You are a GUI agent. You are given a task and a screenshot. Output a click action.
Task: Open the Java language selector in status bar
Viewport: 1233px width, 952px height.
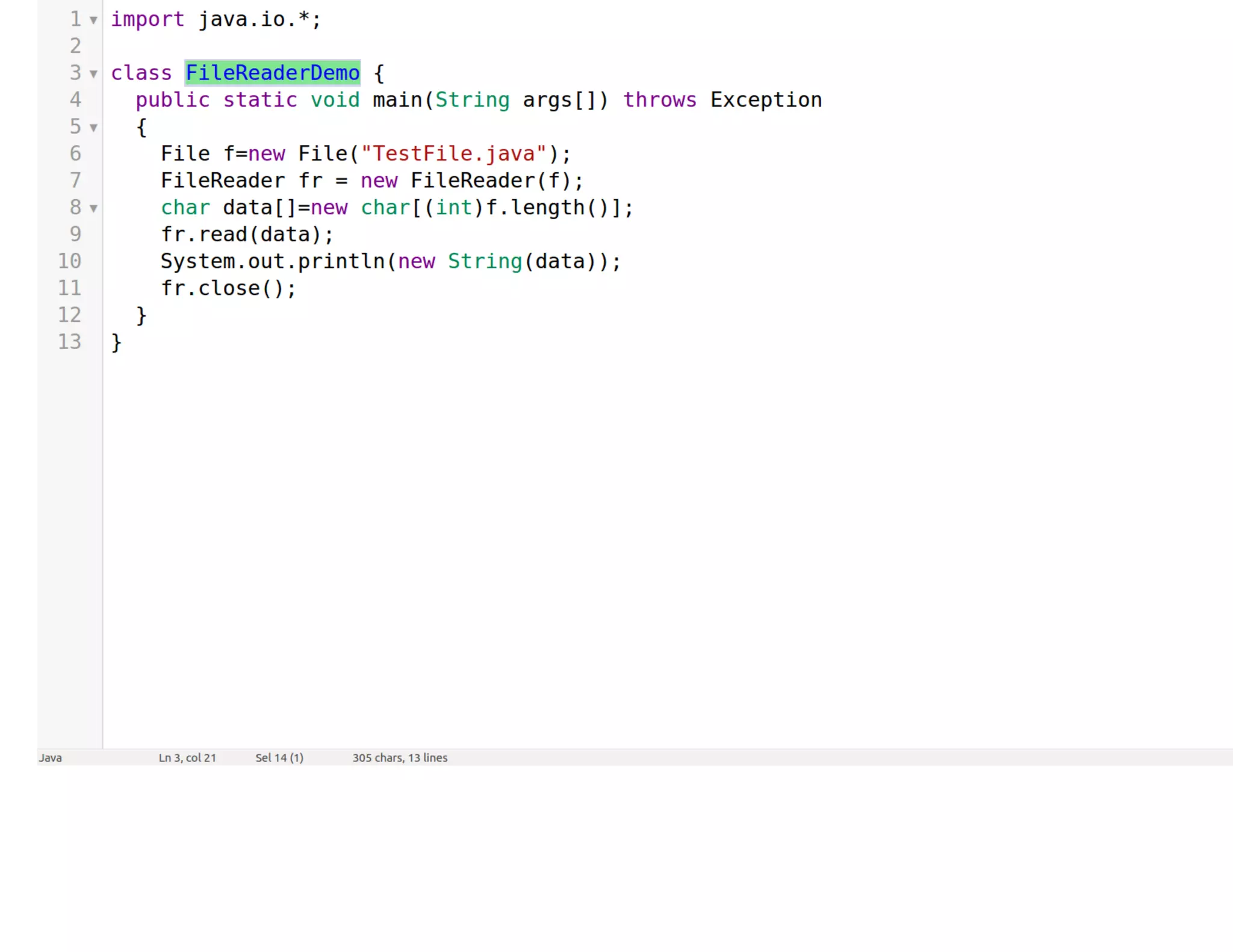coord(51,758)
